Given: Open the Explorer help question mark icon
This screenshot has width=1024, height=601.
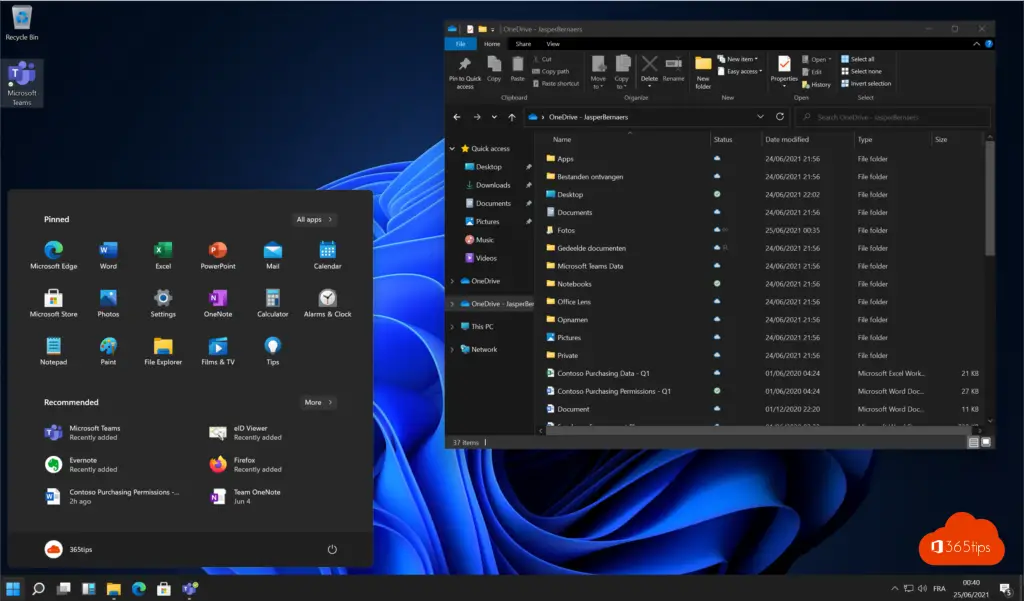Looking at the screenshot, I should click(x=989, y=44).
